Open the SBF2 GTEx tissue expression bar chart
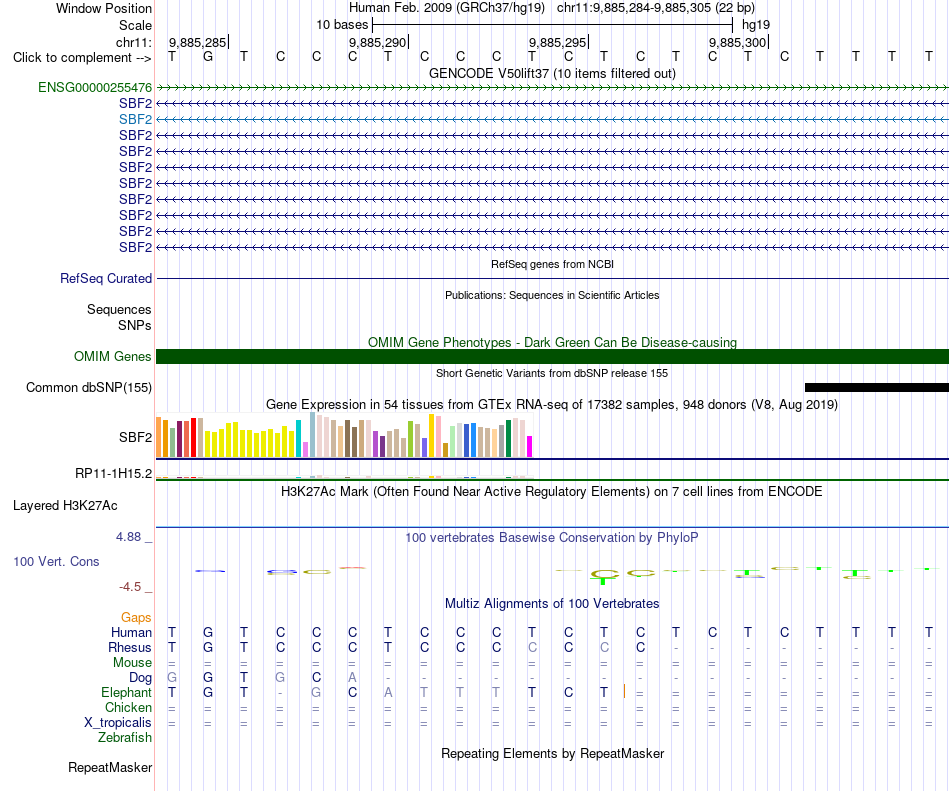 click(344, 435)
